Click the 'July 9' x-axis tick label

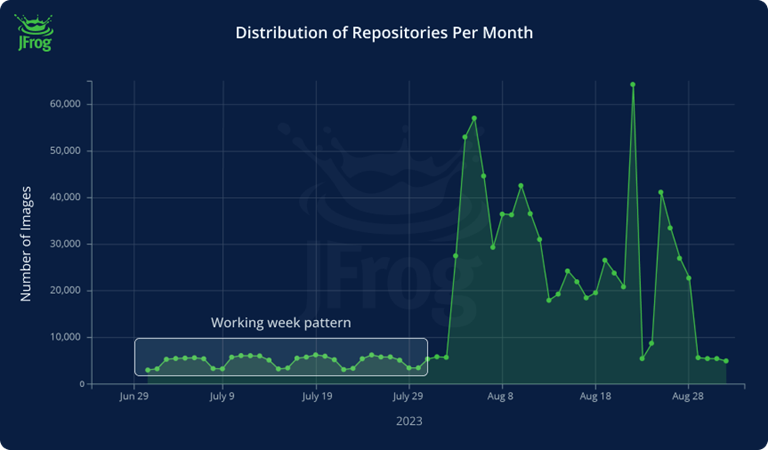click(222, 397)
